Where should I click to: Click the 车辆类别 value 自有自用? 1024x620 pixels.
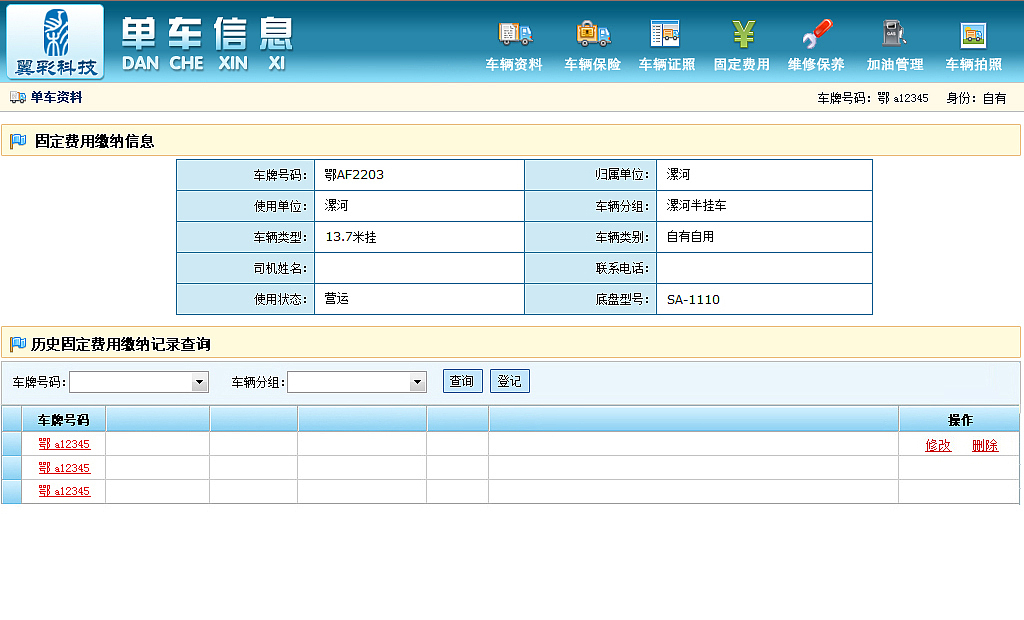(x=690, y=237)
